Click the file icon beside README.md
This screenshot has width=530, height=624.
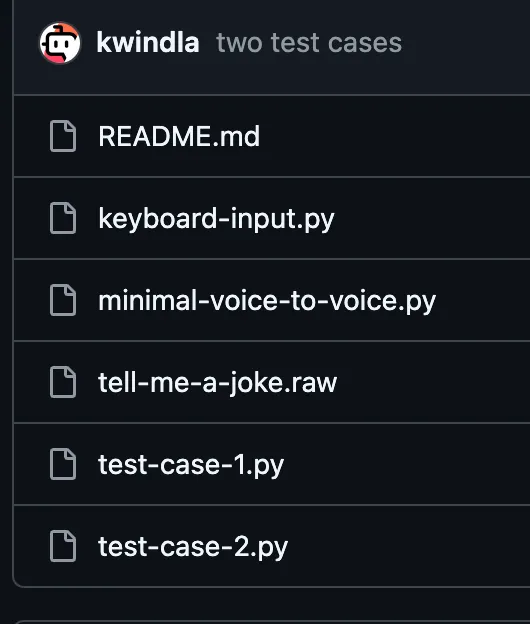[x=63, y=136]
